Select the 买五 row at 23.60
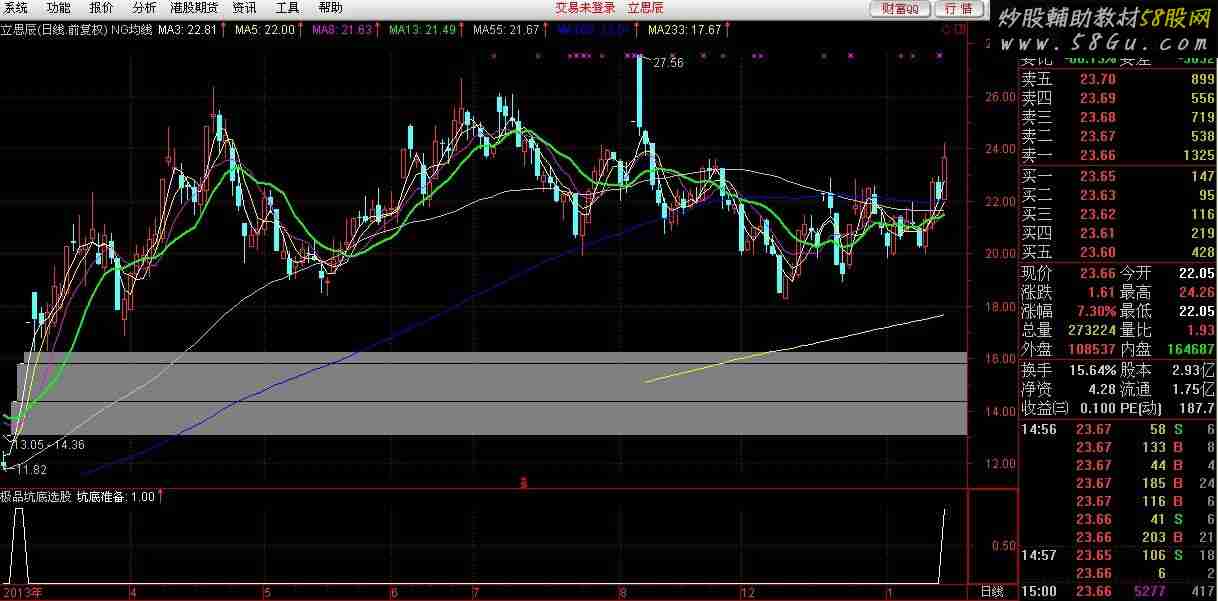The height and width of the screenshot is (601, 1218). click(x=1118, y=252)
